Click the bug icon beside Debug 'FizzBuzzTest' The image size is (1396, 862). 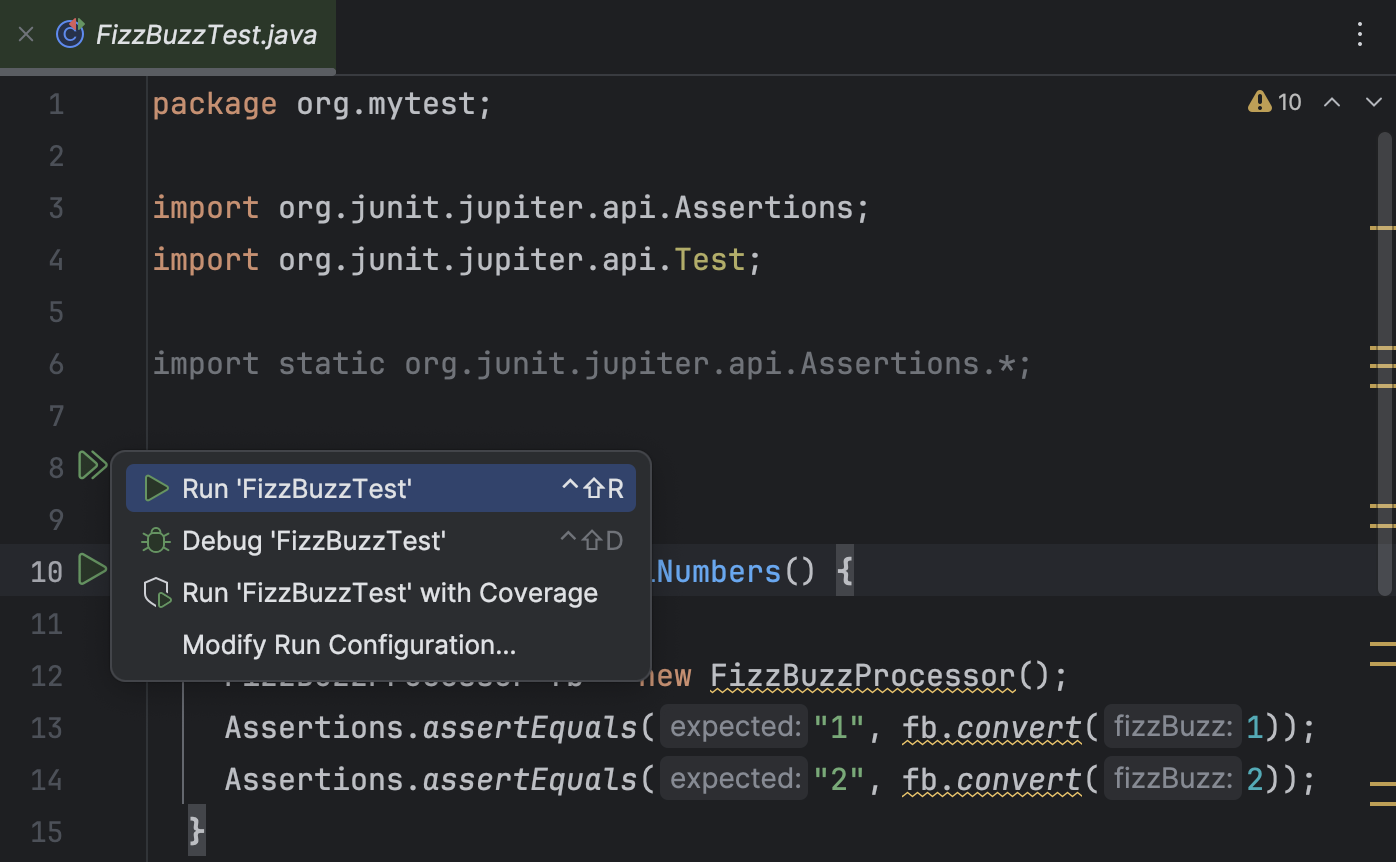coord(155,540)
